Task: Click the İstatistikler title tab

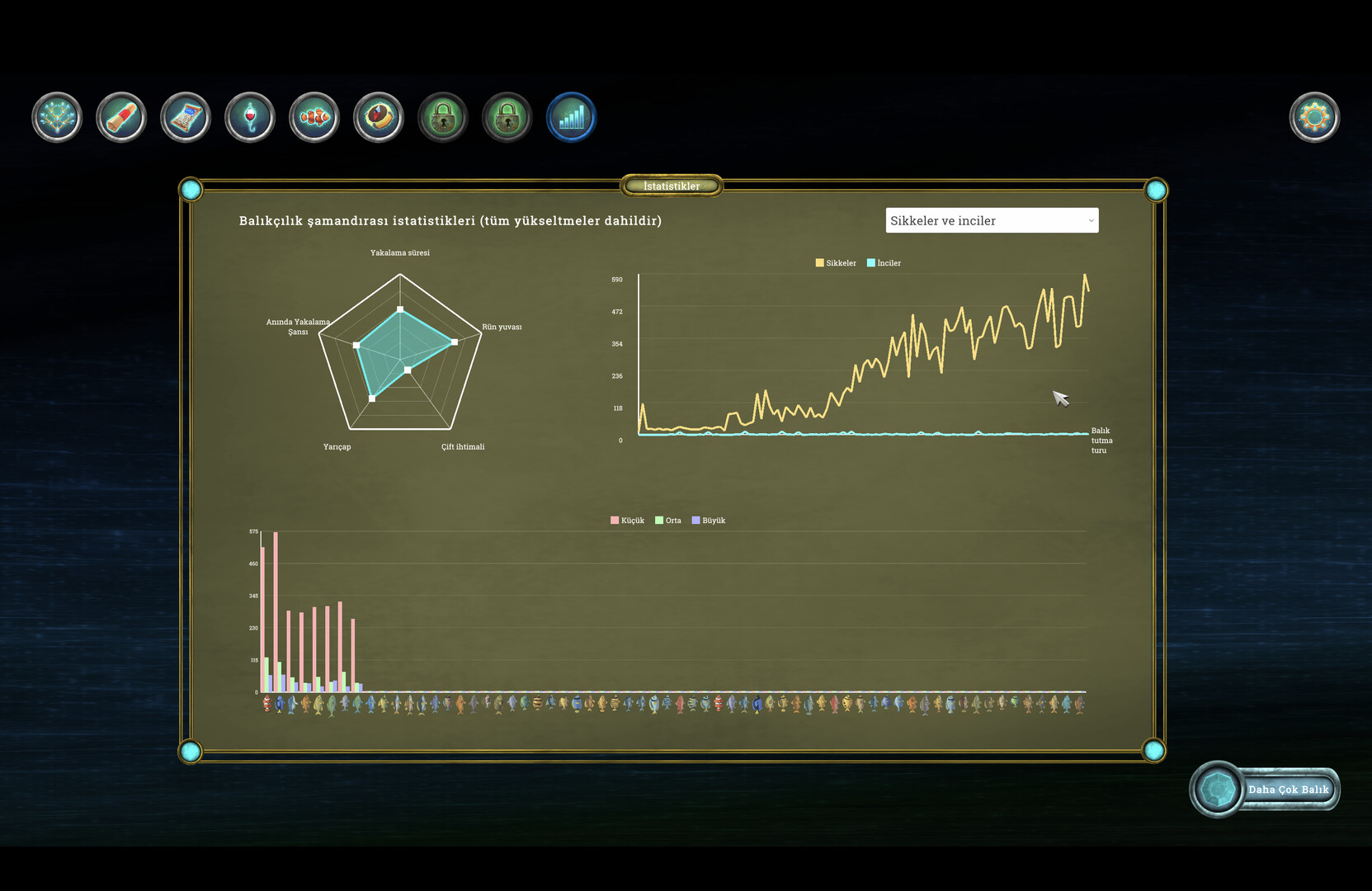Action: (x=672, y=186)
